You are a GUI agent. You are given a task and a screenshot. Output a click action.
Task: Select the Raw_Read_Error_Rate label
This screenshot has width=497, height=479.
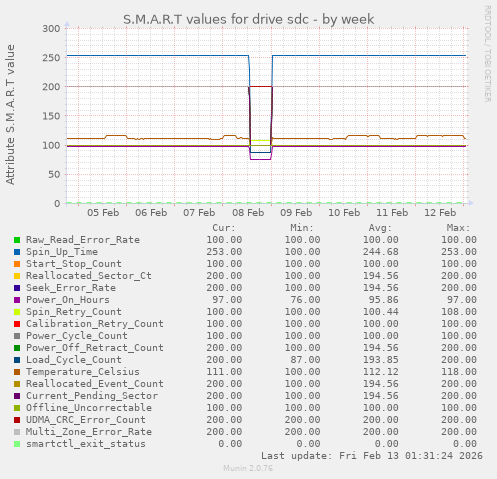pyautogui.click(x=83, y=240)
